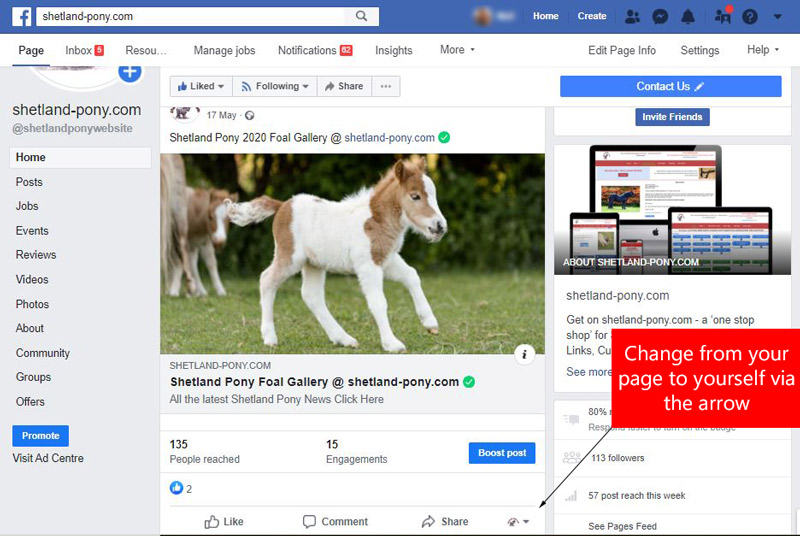Click the Comment button on the post

335,521
